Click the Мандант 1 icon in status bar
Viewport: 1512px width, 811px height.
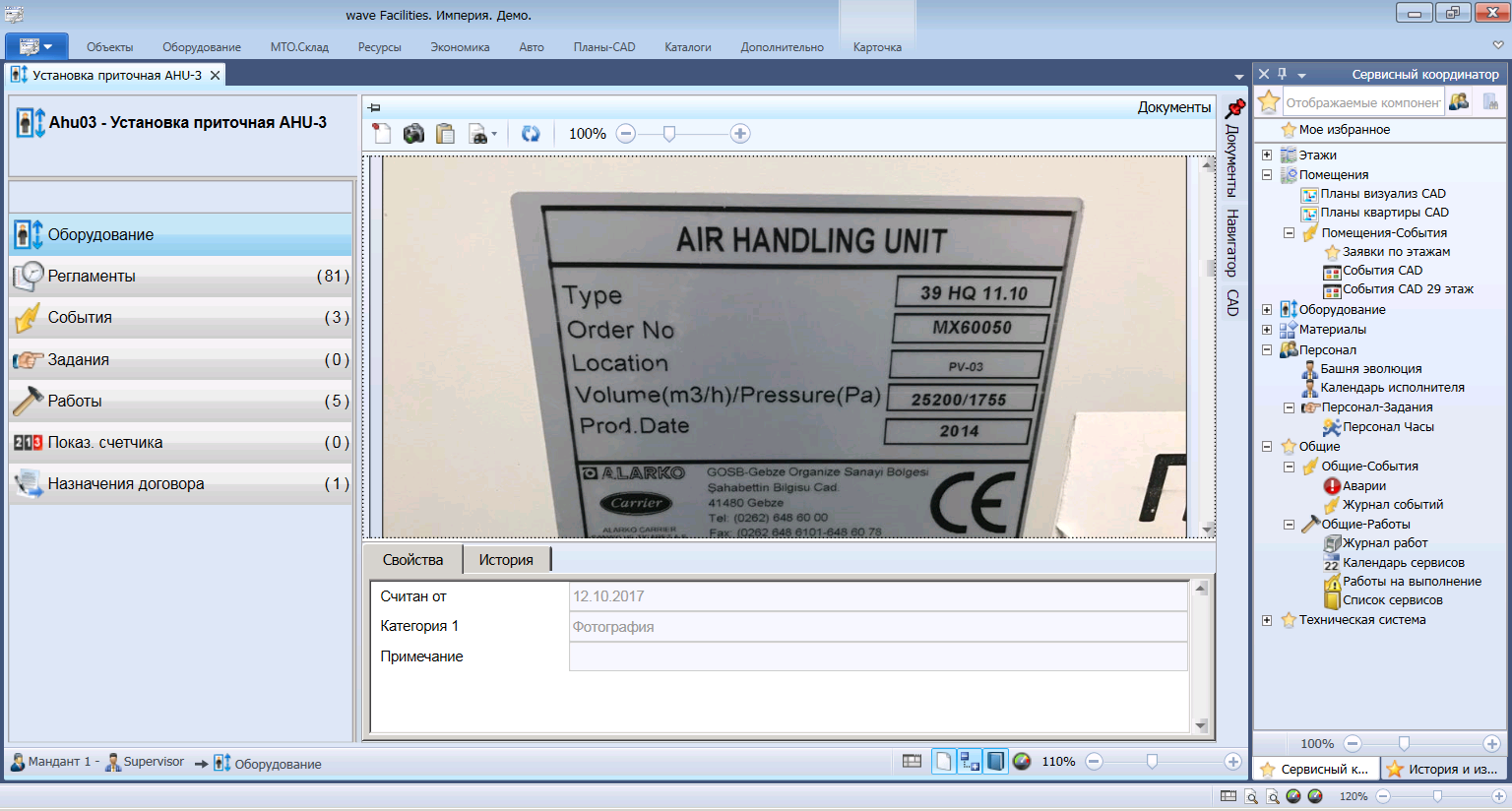pos(18,762)
